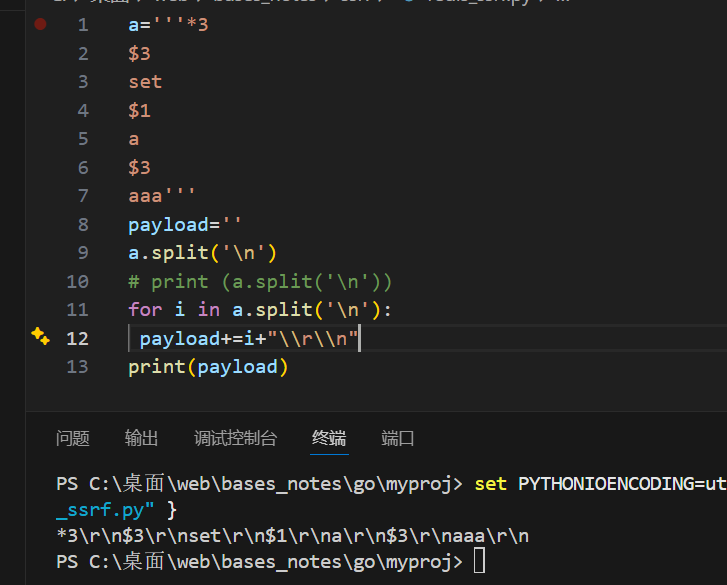
Task: Switch to the 问题 panel tab
Action: (73, 438)
